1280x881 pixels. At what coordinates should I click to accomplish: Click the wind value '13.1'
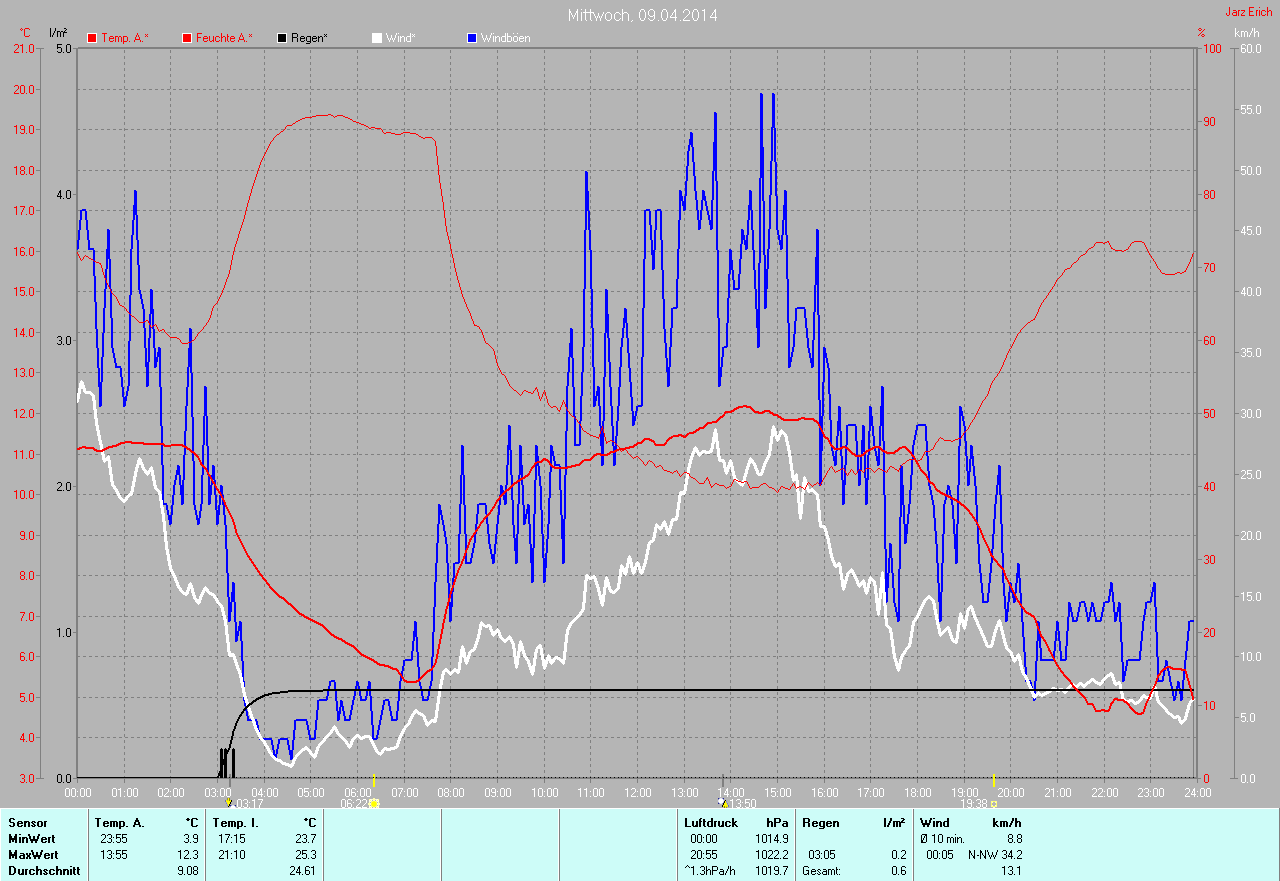1010,871
